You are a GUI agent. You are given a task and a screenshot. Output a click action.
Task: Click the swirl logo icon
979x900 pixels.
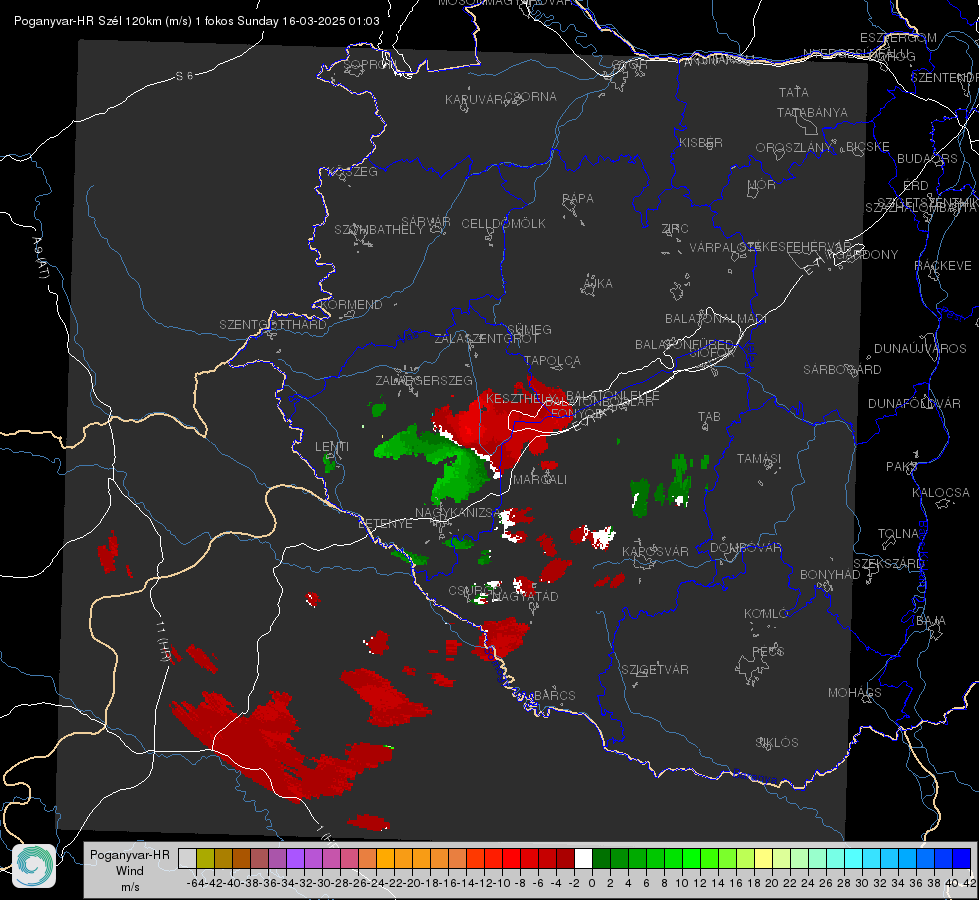(x=34, y=866)
